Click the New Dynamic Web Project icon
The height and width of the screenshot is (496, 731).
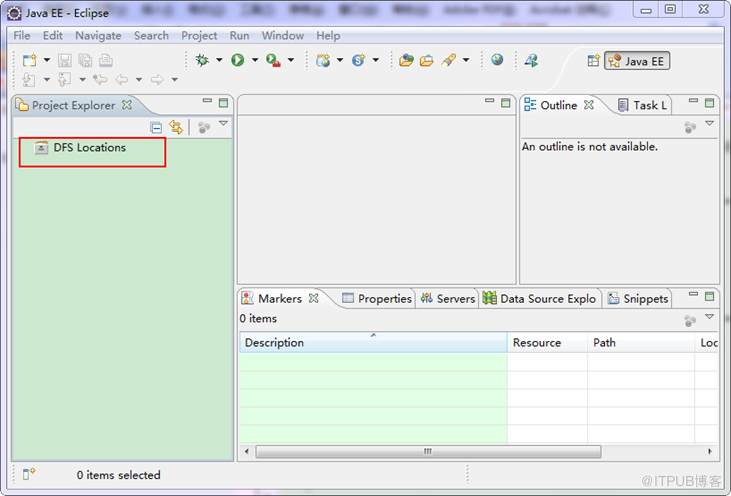[x=323, y=60]
